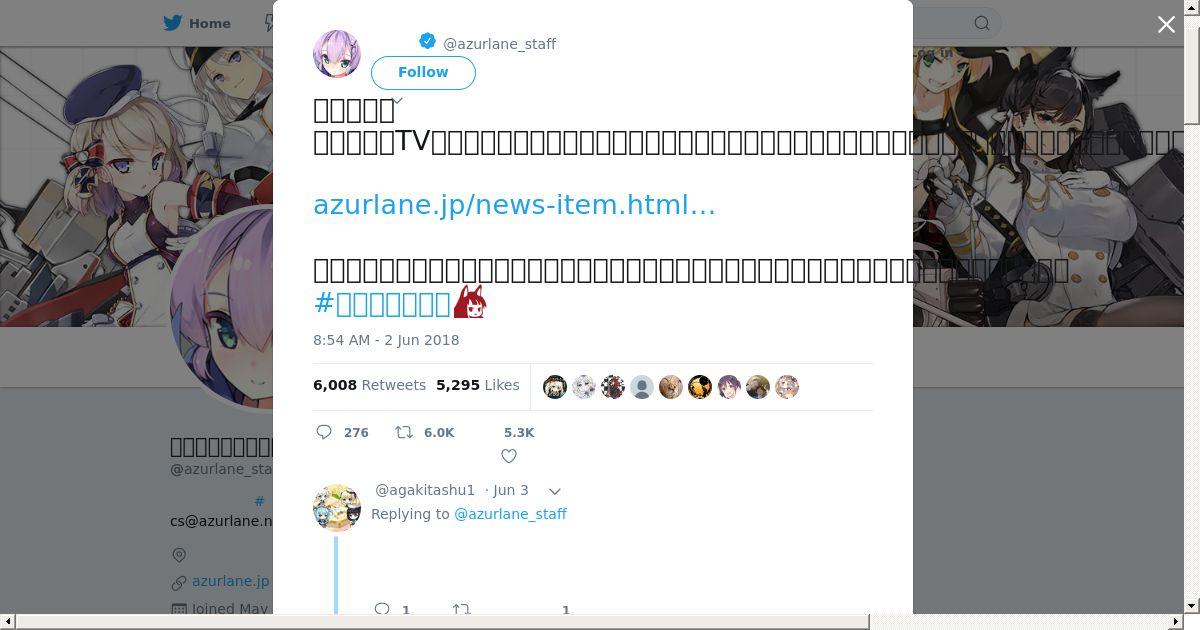1200x630 pixels.
Task: Click the blue verified badge beside @azurlane_staff
Action: [x=427, y=41]
